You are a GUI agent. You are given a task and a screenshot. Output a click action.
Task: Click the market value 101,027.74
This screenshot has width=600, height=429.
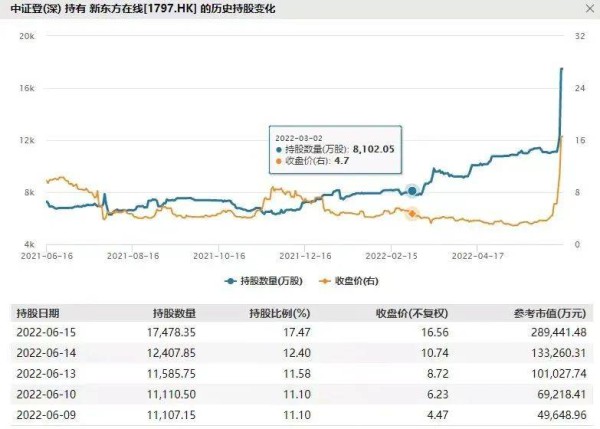[558, 374]
